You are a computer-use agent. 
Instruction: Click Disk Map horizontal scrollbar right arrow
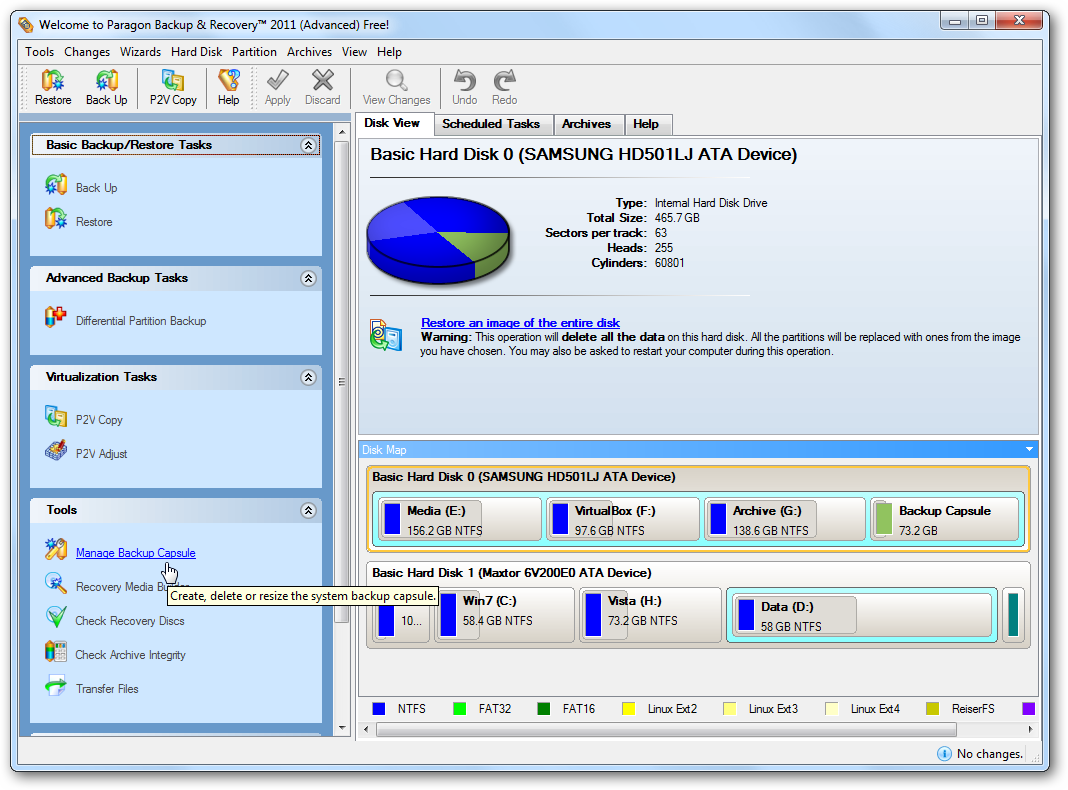[1030, 729]
